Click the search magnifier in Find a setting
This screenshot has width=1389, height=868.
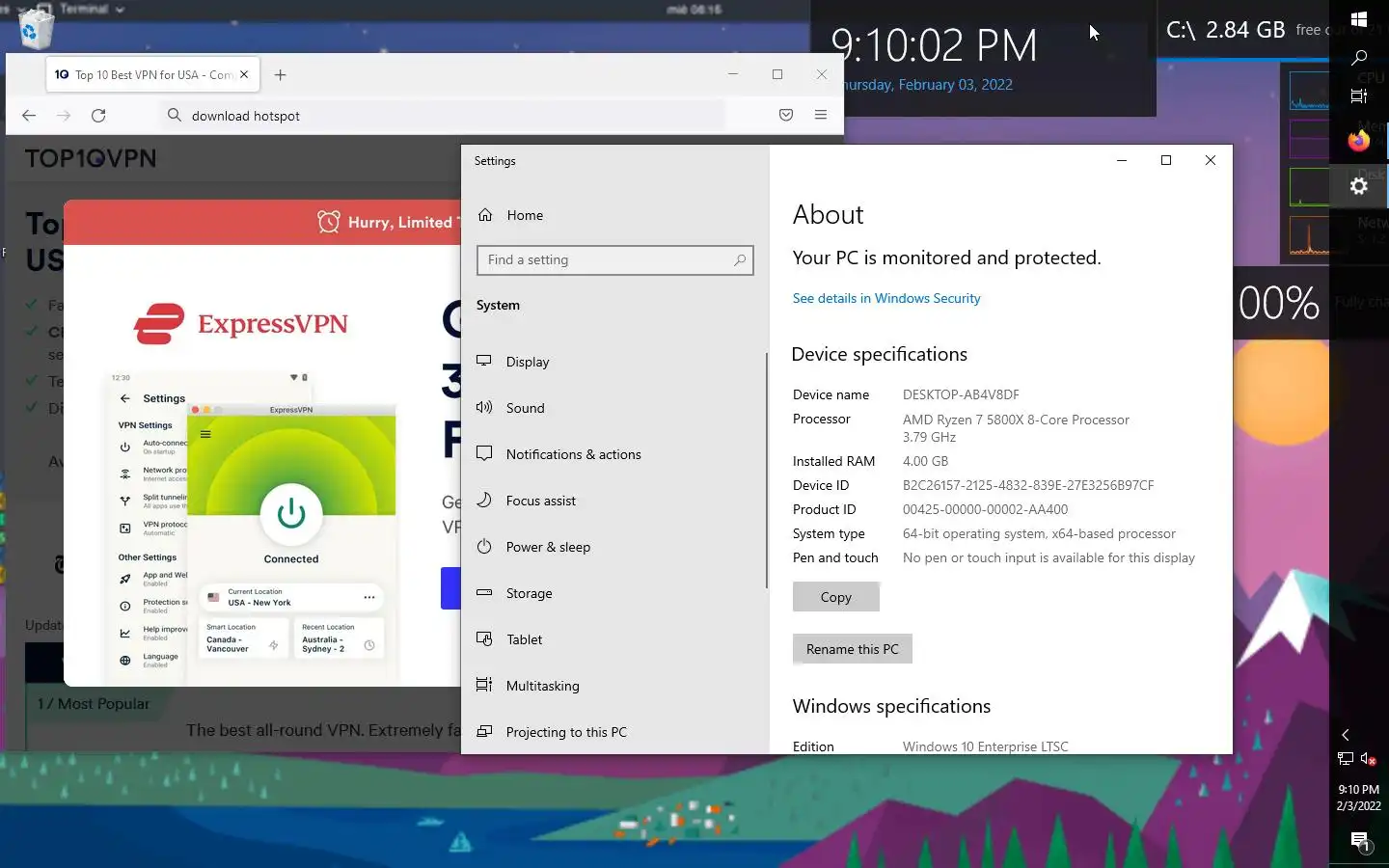click(740, 259)
